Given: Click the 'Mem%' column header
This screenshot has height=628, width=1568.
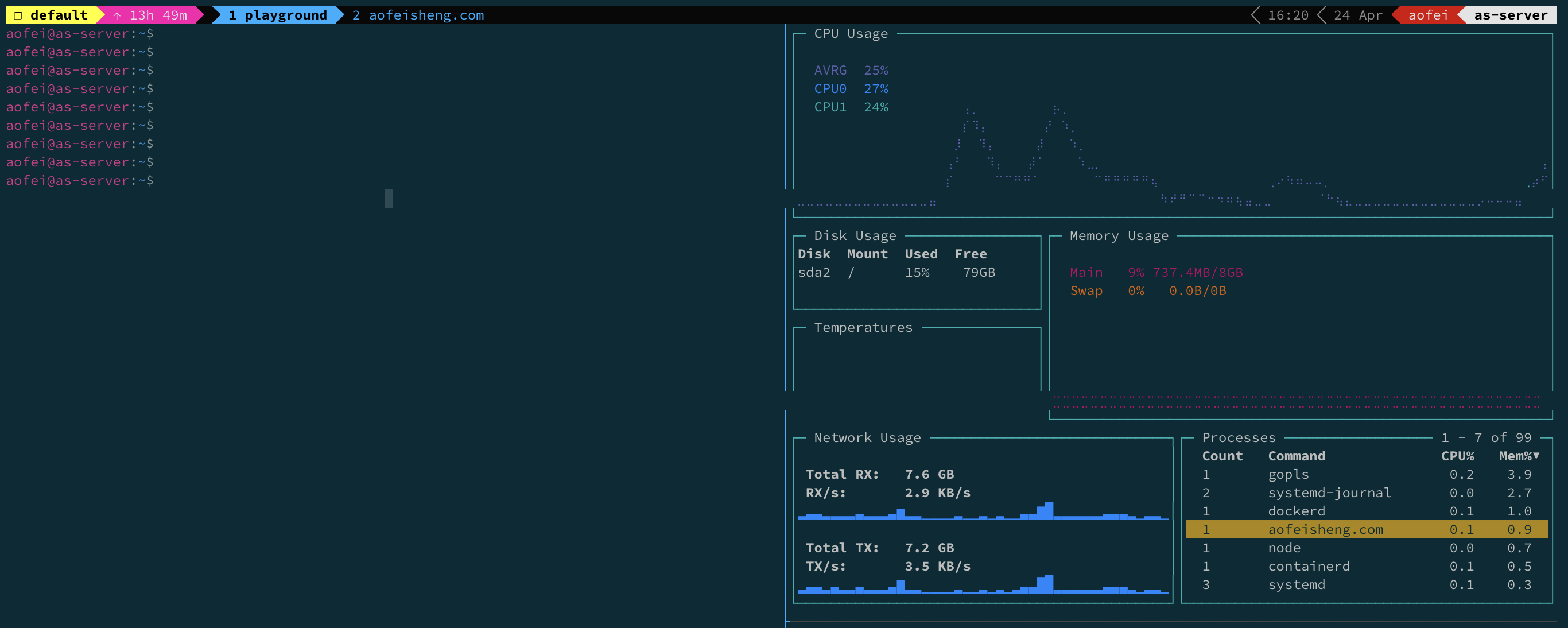Looking at the screenshot, I should tap(1515, 456).
